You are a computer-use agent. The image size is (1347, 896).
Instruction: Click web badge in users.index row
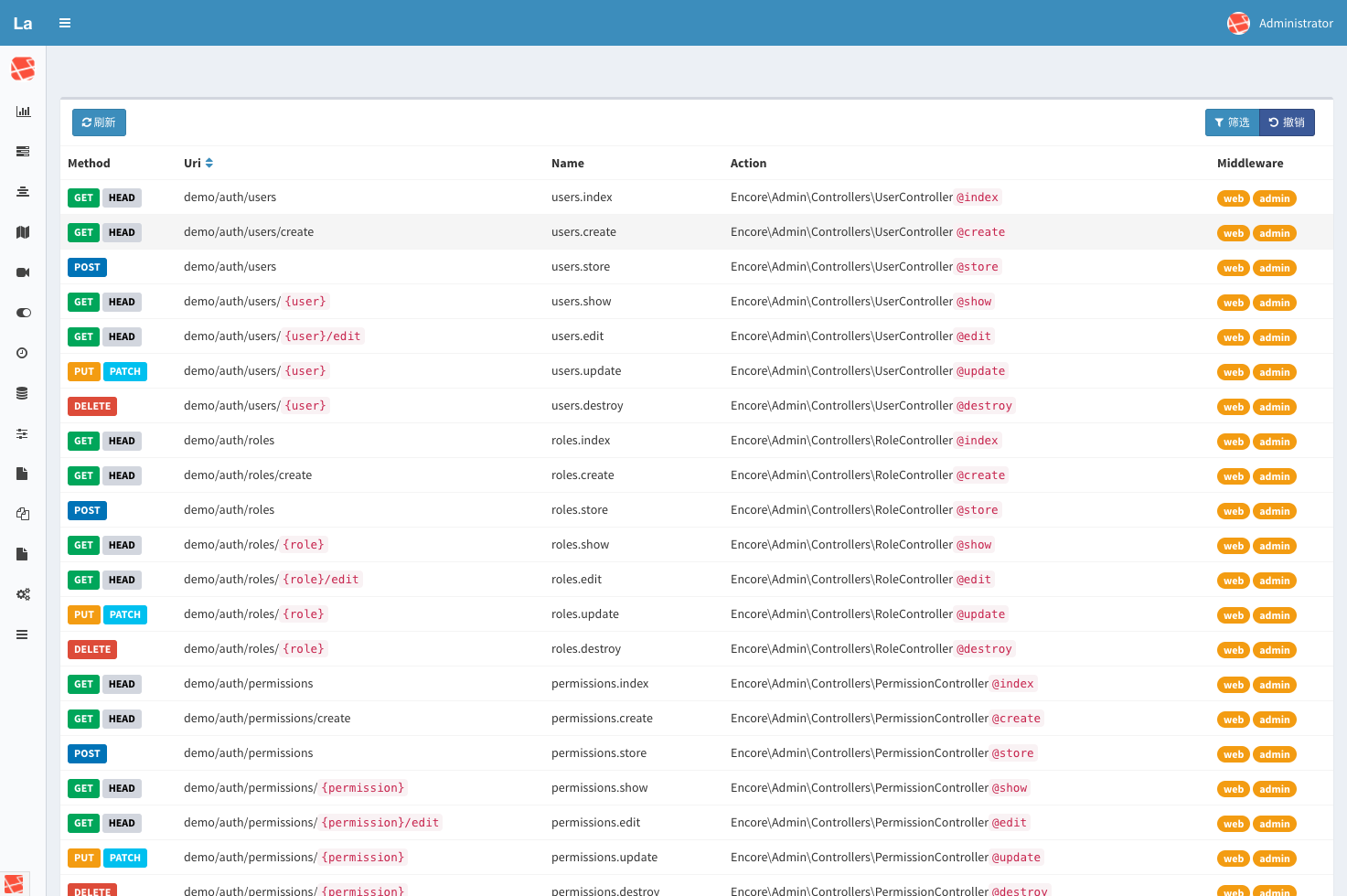pyautogui.click(x=1234, y=198)
